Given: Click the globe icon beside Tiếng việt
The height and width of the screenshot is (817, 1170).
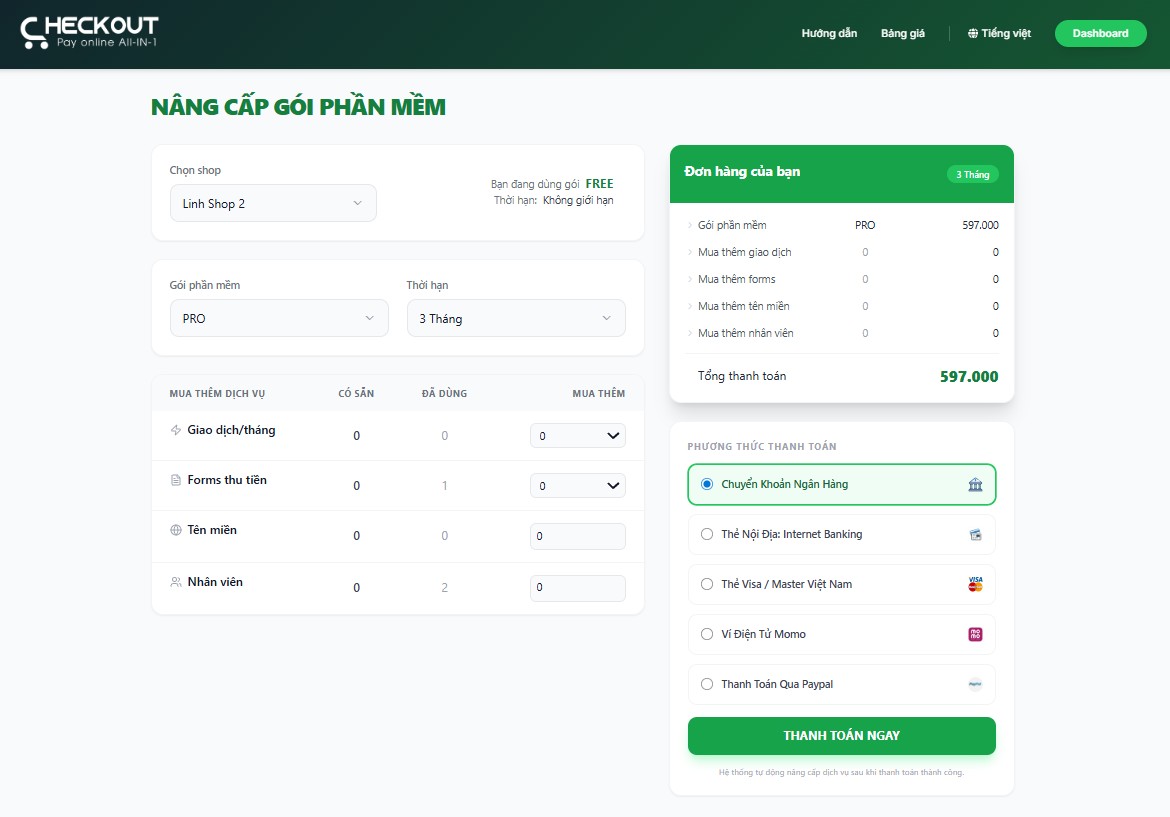Looking at the screenshot, I should pyautogui.click(x=973, y=34).
